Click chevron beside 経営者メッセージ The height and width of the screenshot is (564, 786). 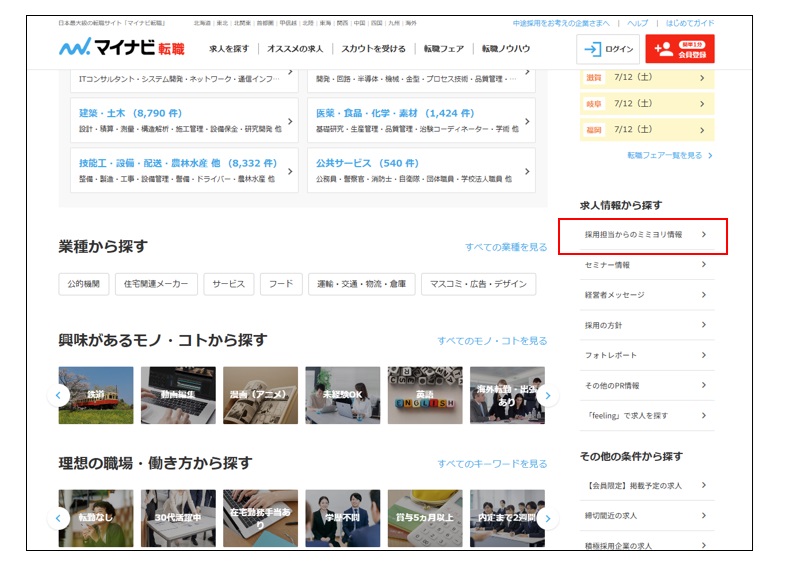tap(704, 295)
